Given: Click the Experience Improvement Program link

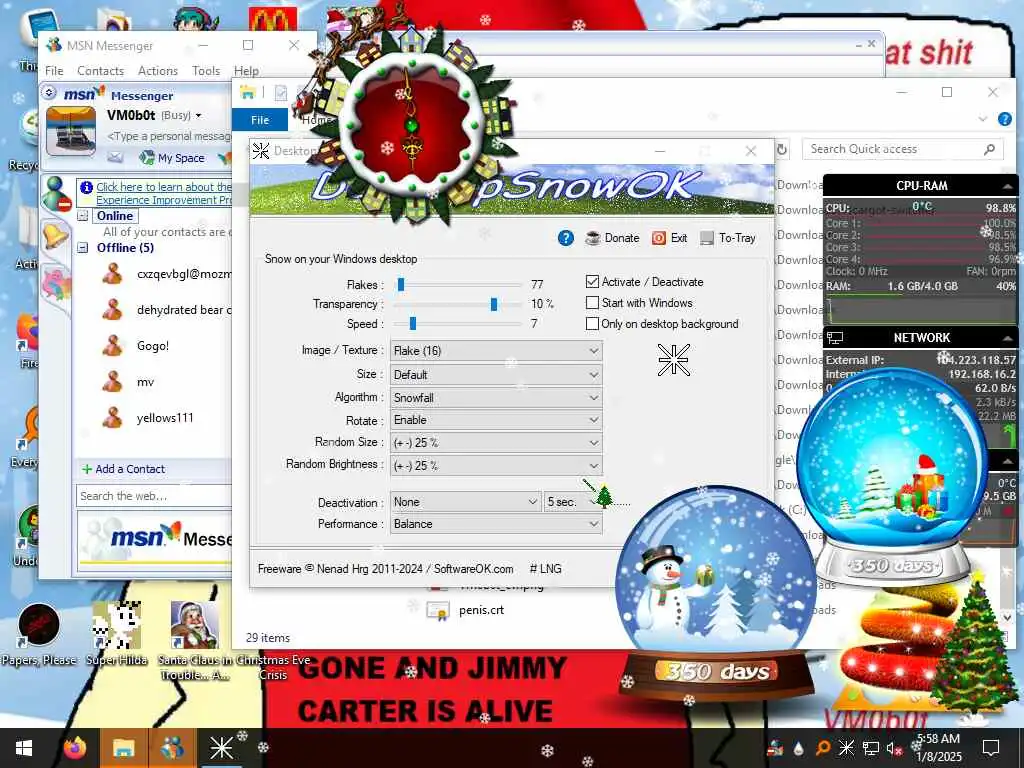Looking at the screenshot, I should [x=163, y=193].
